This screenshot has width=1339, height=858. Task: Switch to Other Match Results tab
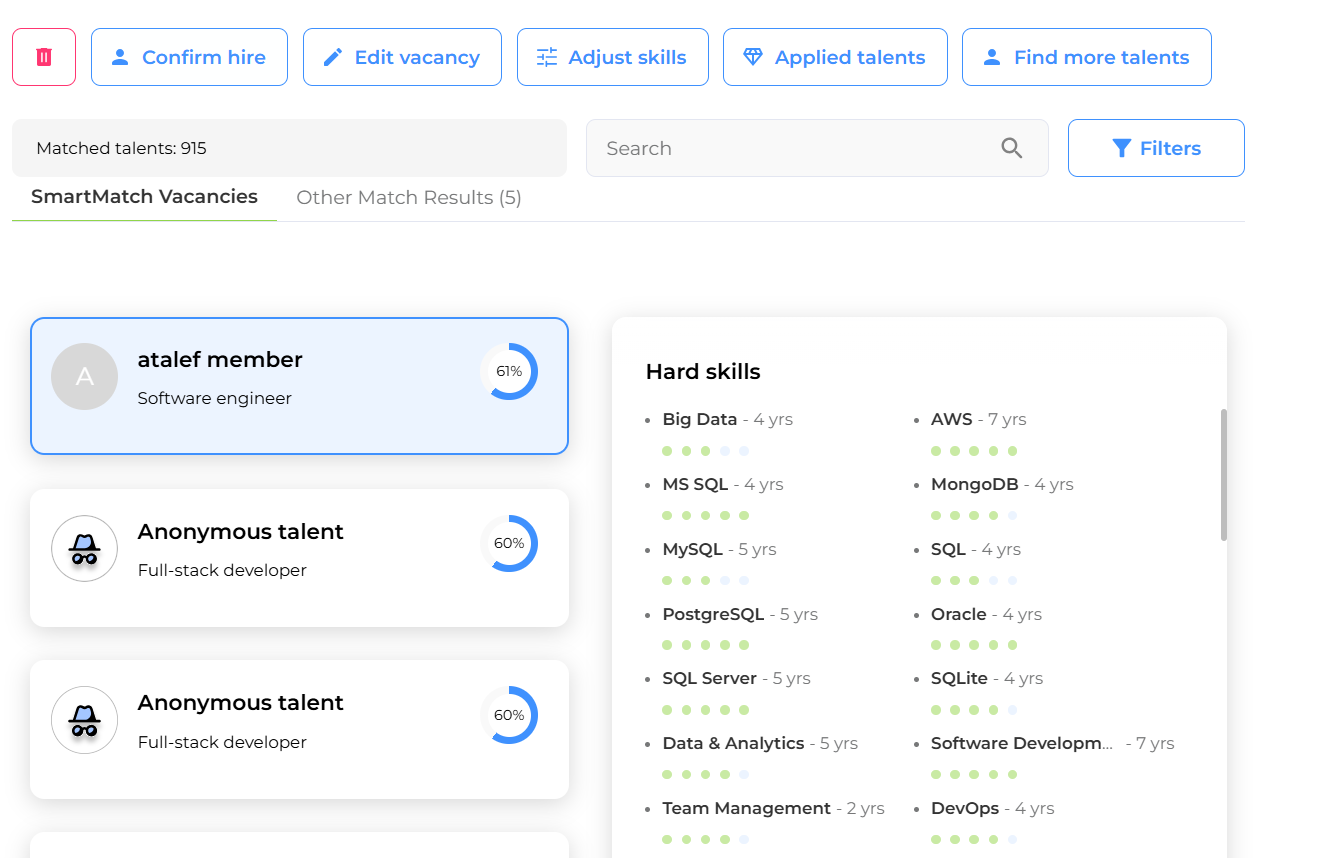(409, 198)
